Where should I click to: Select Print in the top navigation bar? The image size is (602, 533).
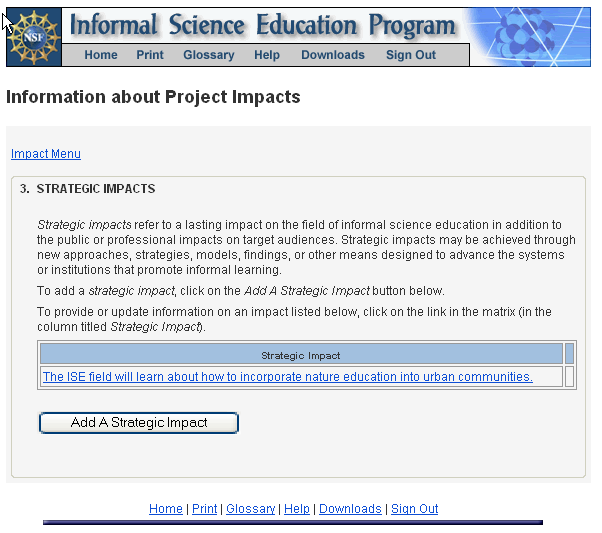pos(150,55)
